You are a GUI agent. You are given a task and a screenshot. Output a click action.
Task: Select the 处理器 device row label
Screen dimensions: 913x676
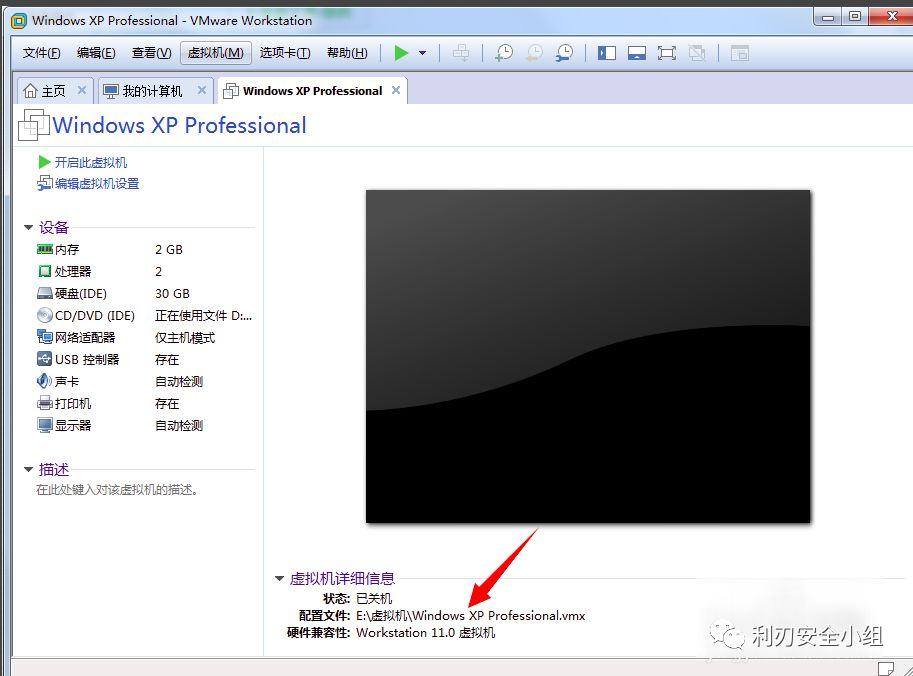pyautogui.click(x=73, y=271)
